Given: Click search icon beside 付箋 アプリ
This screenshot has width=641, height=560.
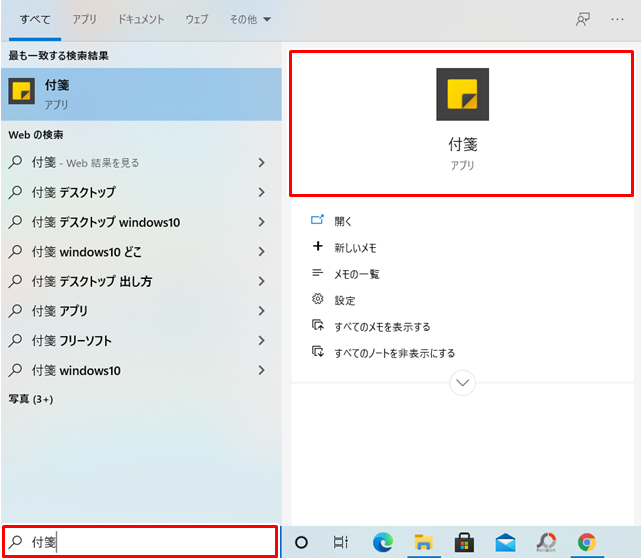Looking at the screenshot, I should pos(15,311).
